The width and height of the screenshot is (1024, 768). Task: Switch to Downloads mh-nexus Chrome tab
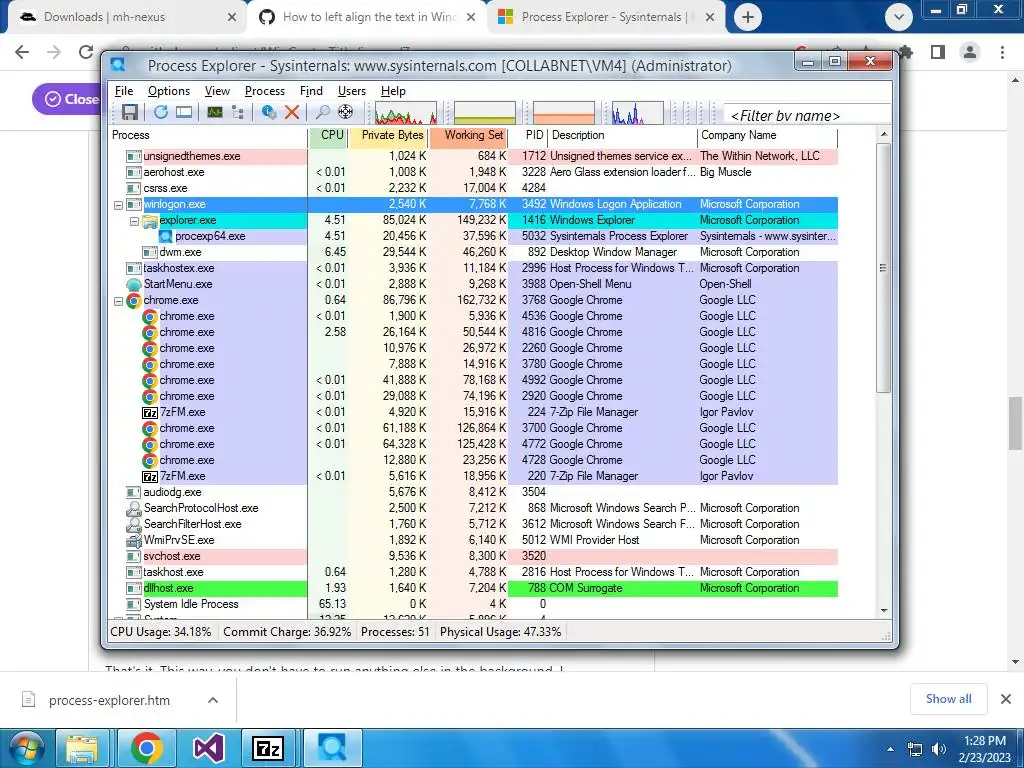(126, 17)
